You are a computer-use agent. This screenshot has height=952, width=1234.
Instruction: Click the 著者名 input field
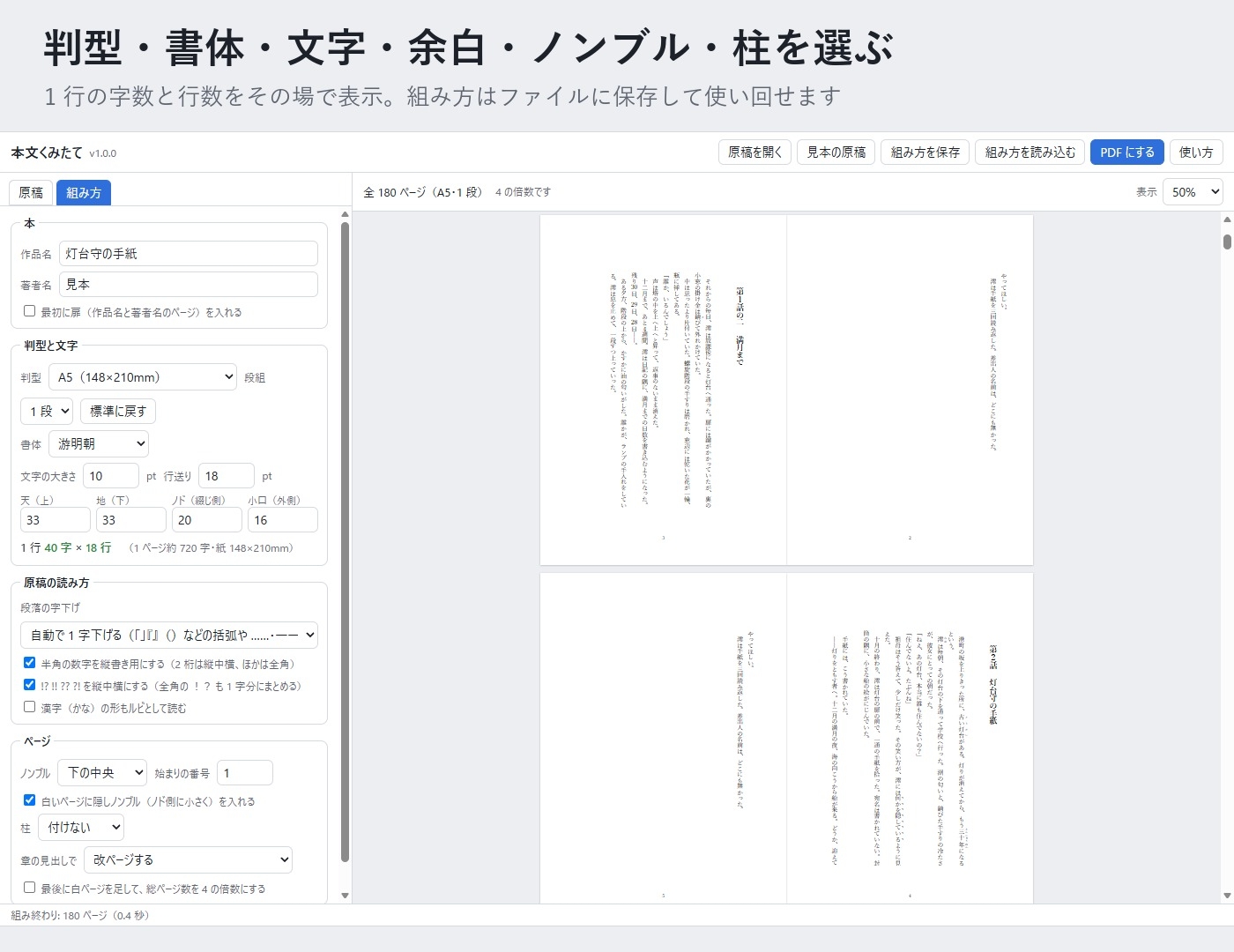pyautogui.click(x=189, y=285)
